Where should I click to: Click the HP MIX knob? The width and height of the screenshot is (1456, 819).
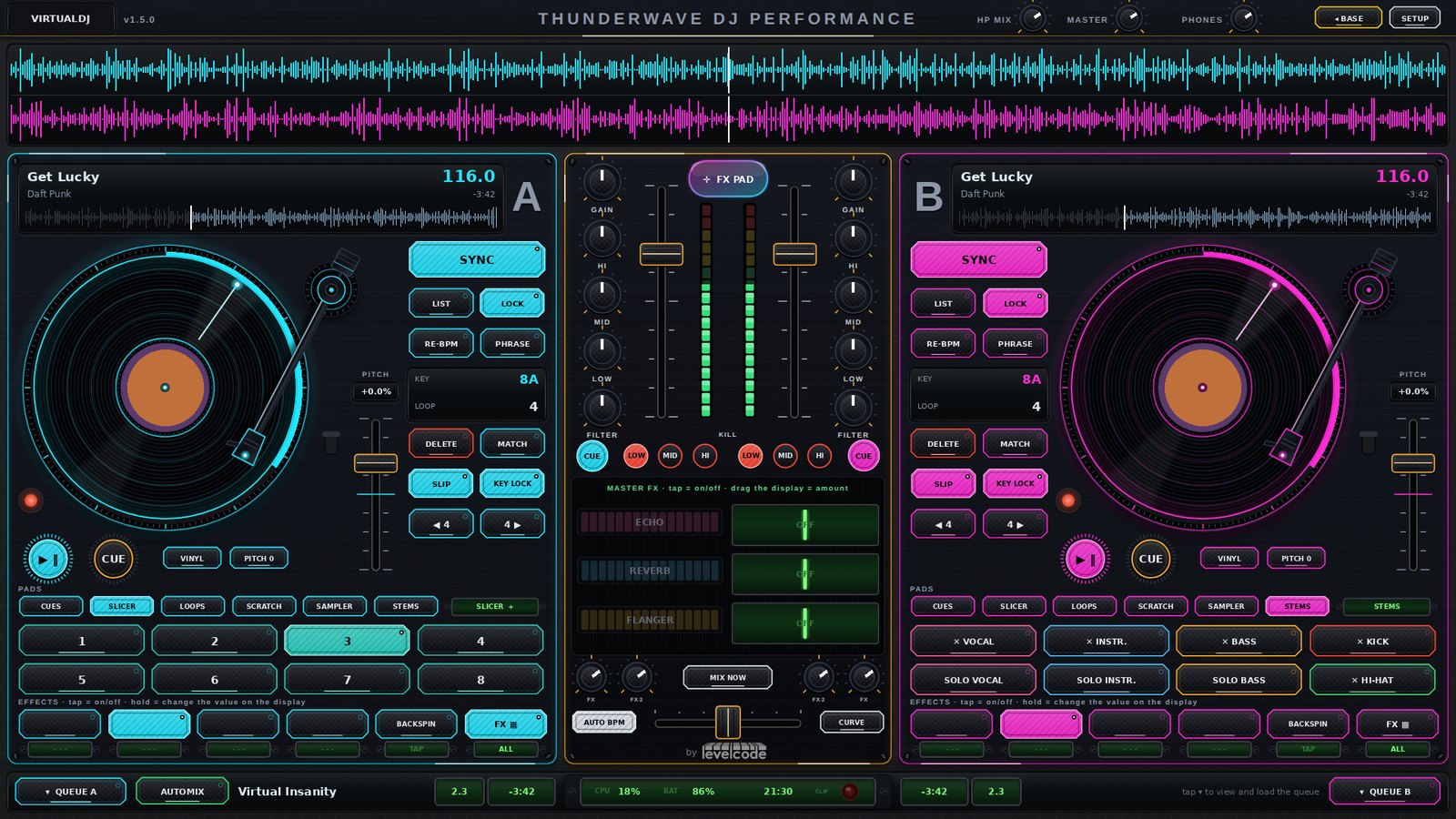(1033, 17)
